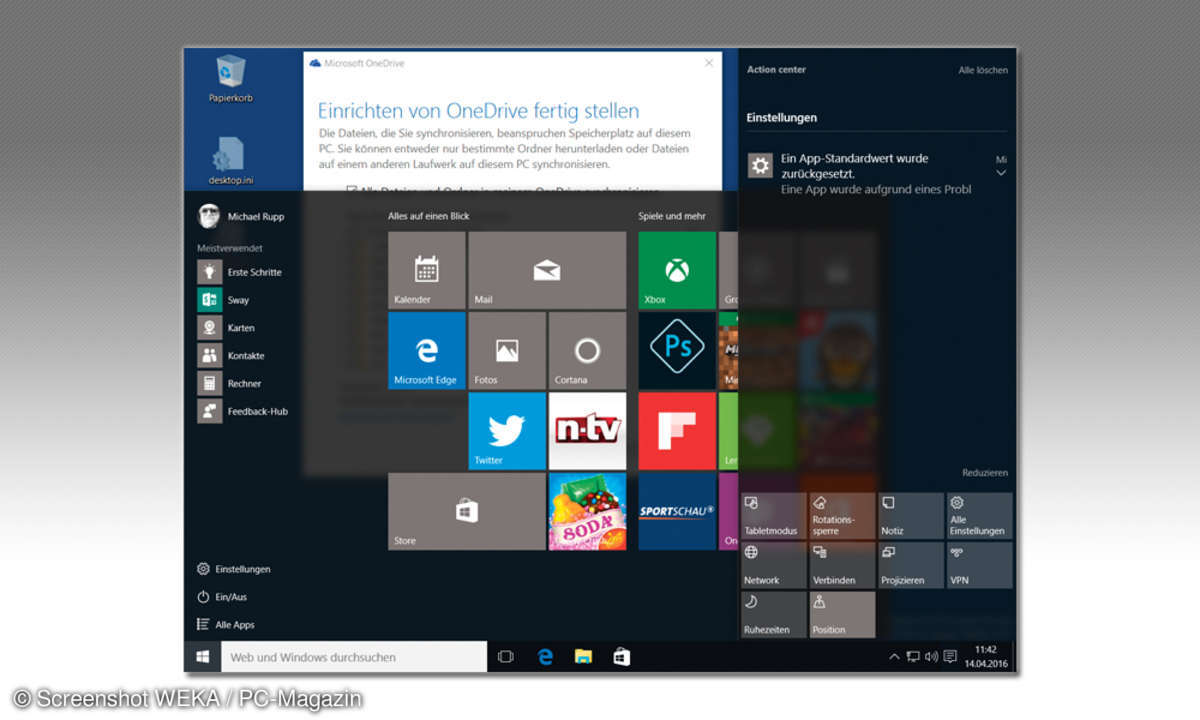Click the volume icon in system tray
Image resolution: width=1200 pixels, height=720 pixels.
pyautogui.click(x=931, y=657)
